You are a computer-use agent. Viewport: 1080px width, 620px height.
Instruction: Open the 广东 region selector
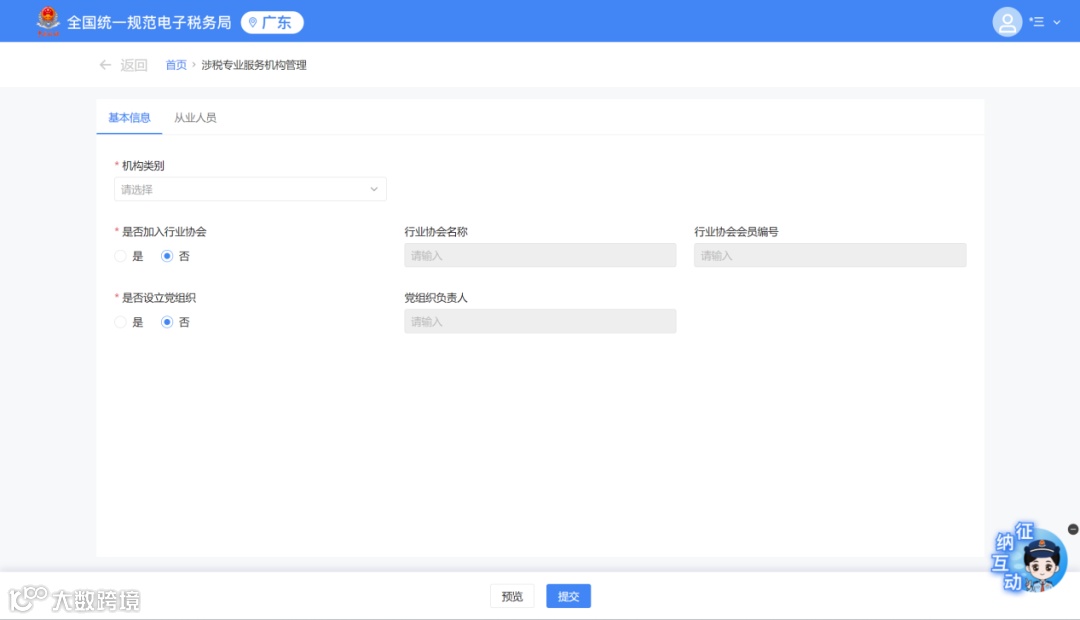(272, 22)
